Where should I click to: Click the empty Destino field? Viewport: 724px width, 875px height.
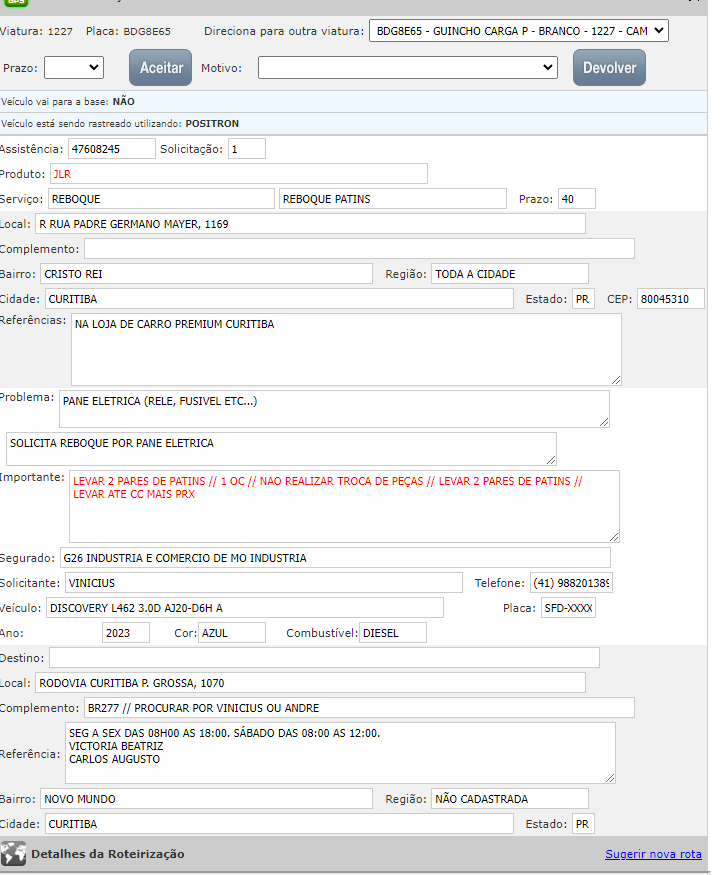click(324, 658)
